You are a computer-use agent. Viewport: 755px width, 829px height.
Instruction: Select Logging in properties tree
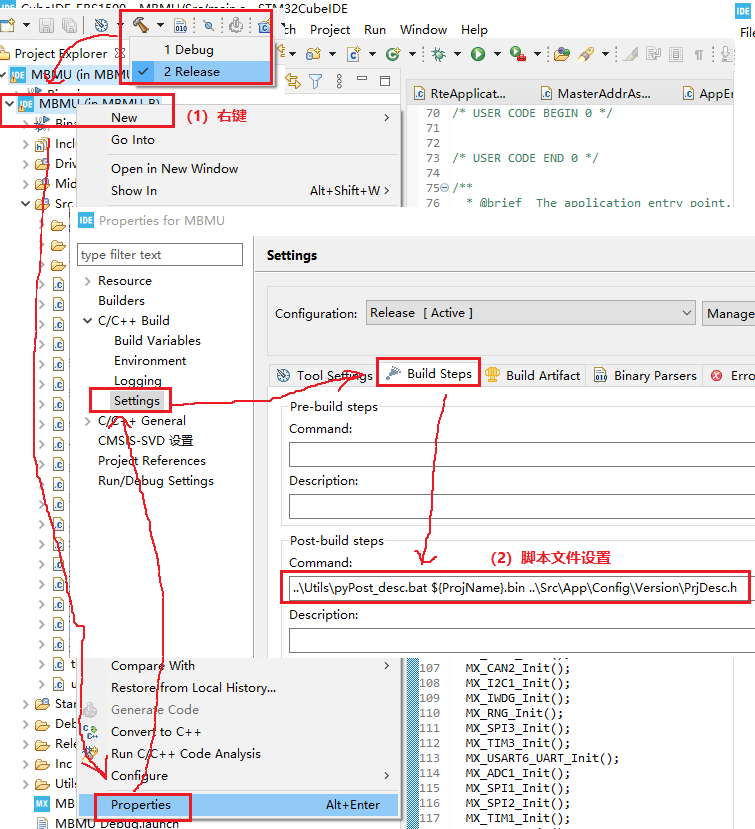137,381
